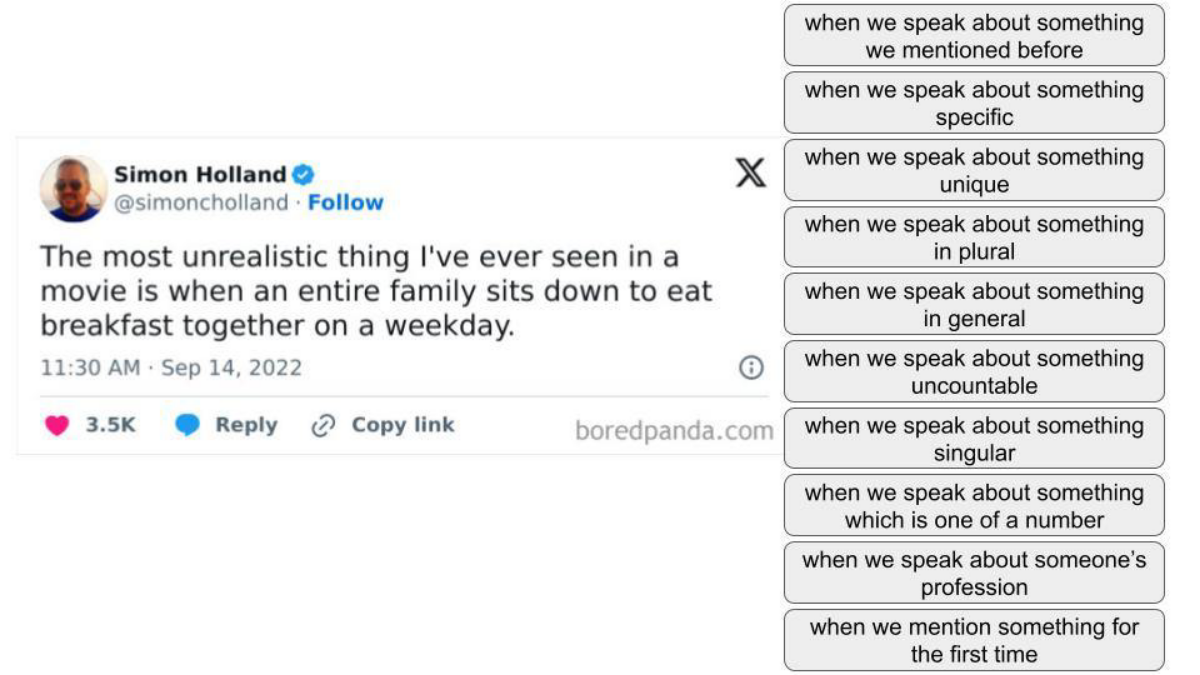Select 'something specific' card

[974, 103]
